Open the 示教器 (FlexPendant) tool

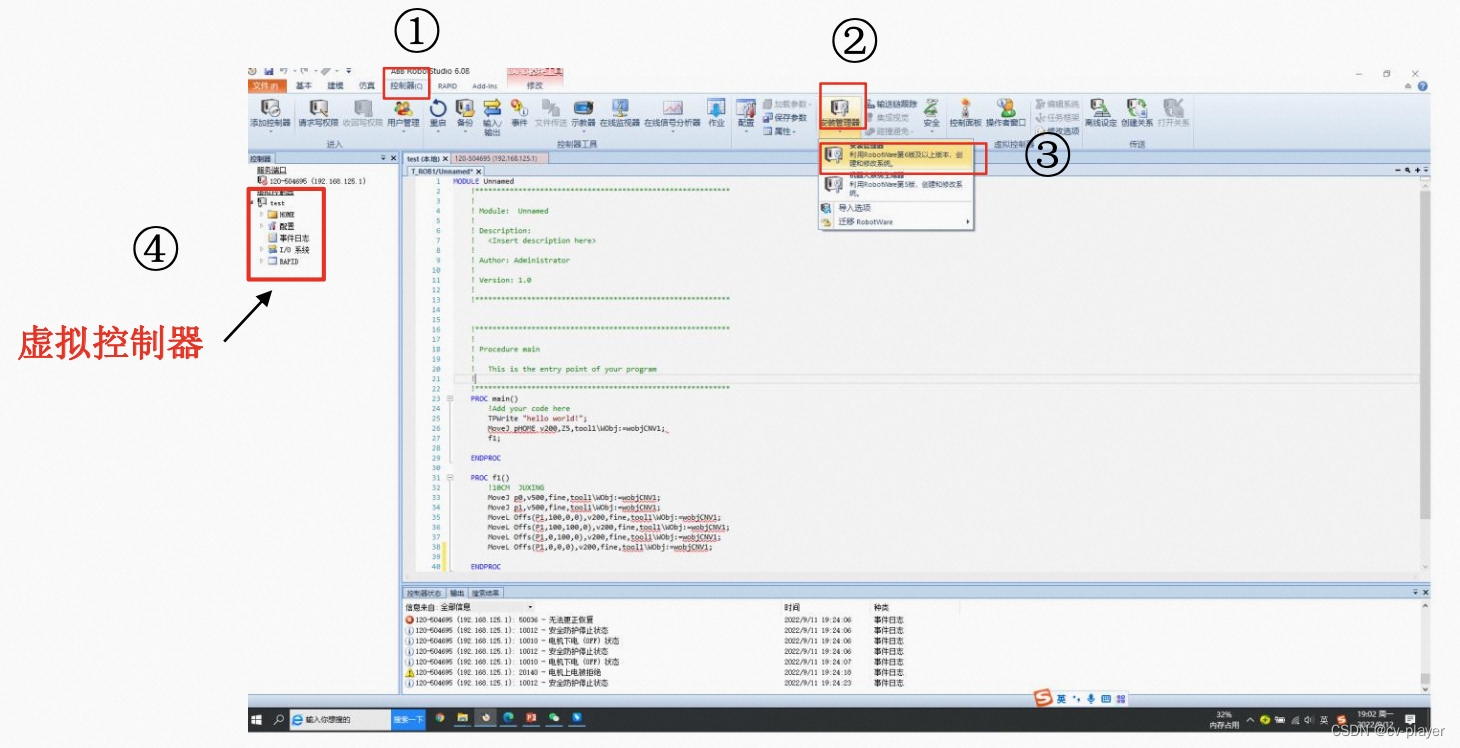tap(583, 113)
